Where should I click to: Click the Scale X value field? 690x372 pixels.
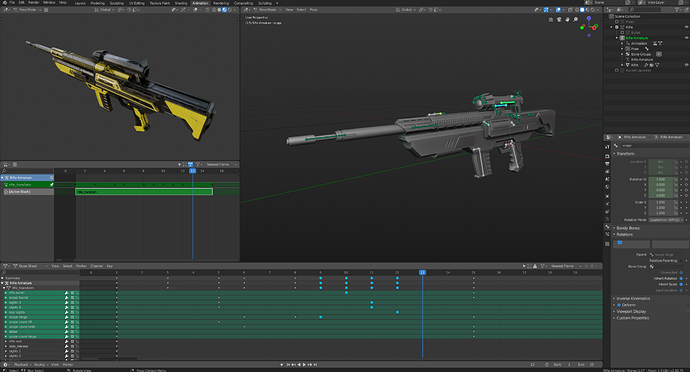661,202
